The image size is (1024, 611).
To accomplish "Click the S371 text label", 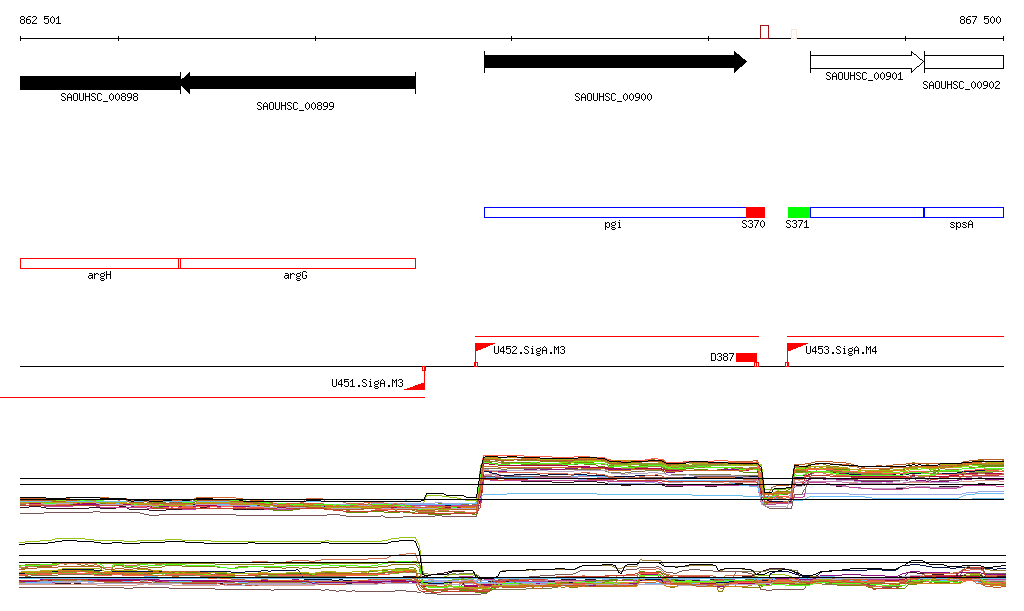I will point(797,225).
